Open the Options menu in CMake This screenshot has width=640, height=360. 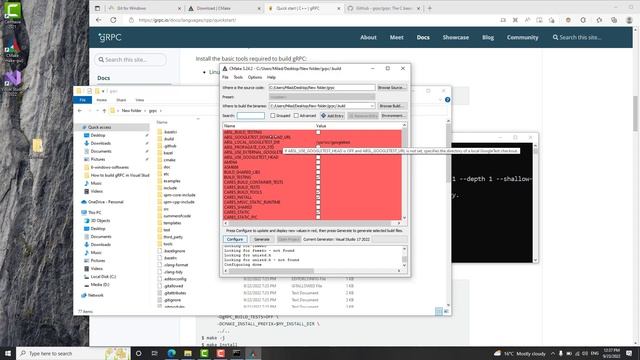tap(255, 77)
